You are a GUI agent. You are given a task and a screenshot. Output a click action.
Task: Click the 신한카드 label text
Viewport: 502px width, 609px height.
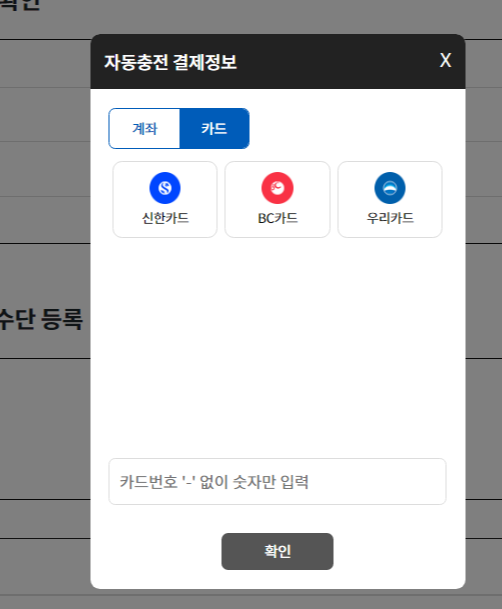(x=165, y=218)
